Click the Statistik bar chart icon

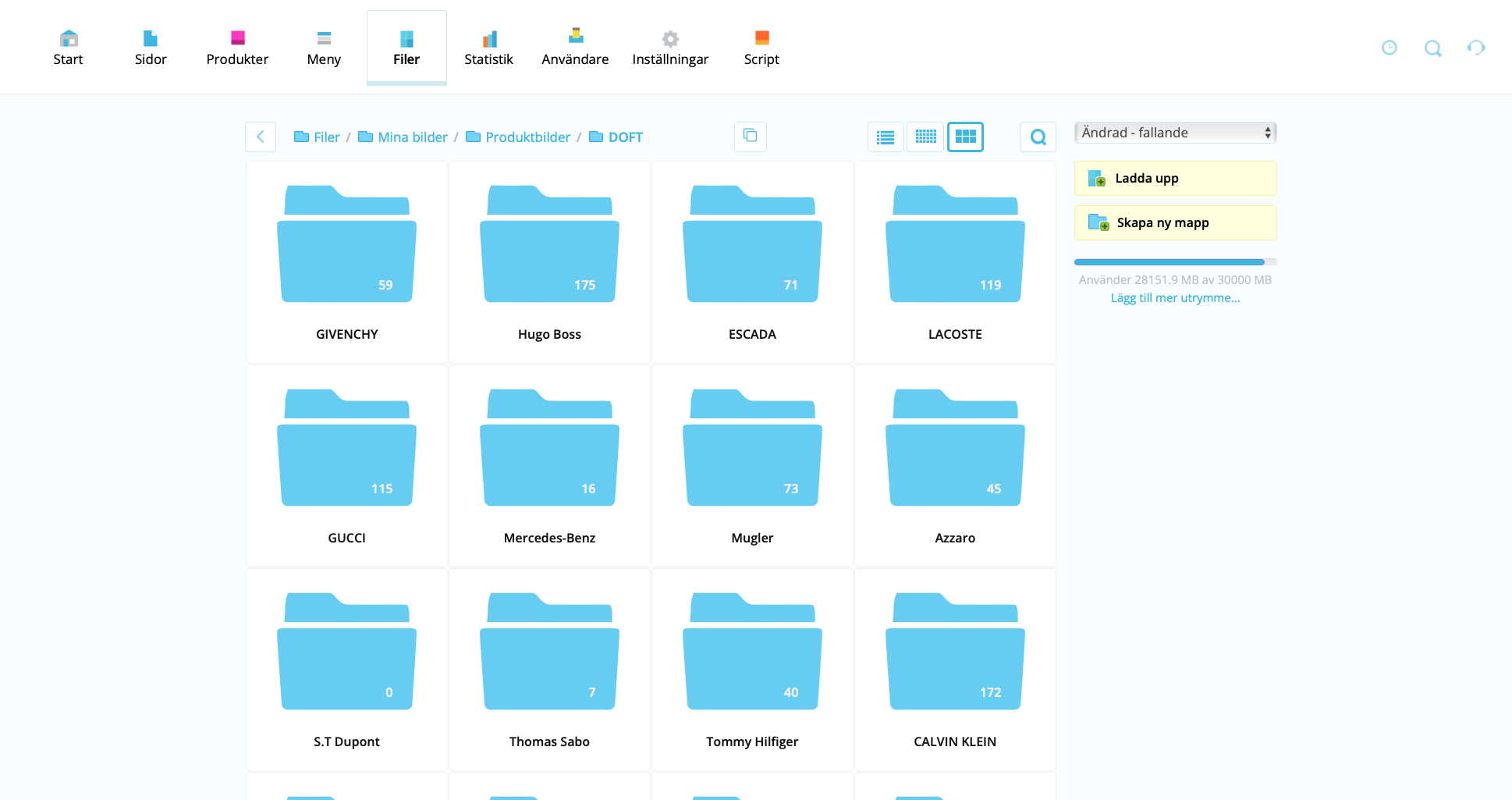pos(490,38)
